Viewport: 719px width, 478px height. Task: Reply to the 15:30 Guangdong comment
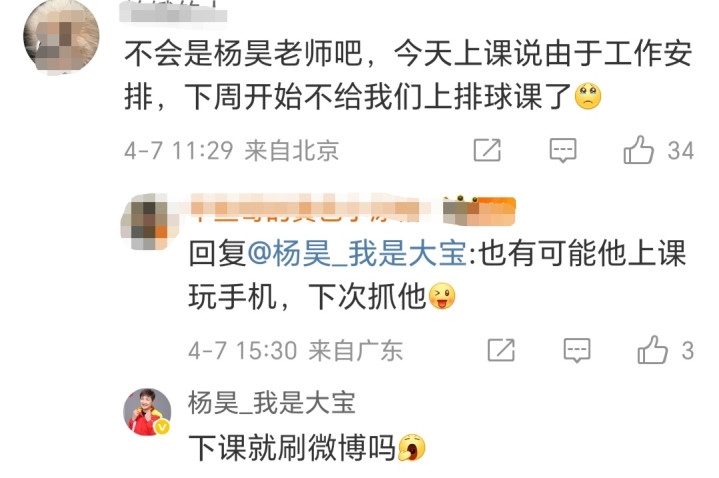click(x=577, y=350)
